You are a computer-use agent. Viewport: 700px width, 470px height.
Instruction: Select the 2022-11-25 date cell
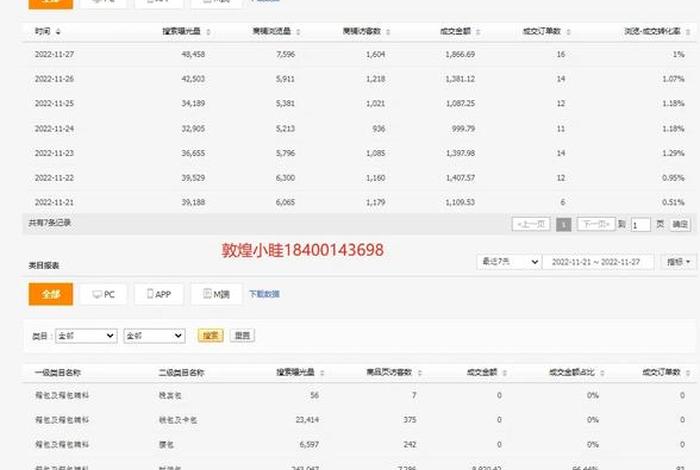54,104
